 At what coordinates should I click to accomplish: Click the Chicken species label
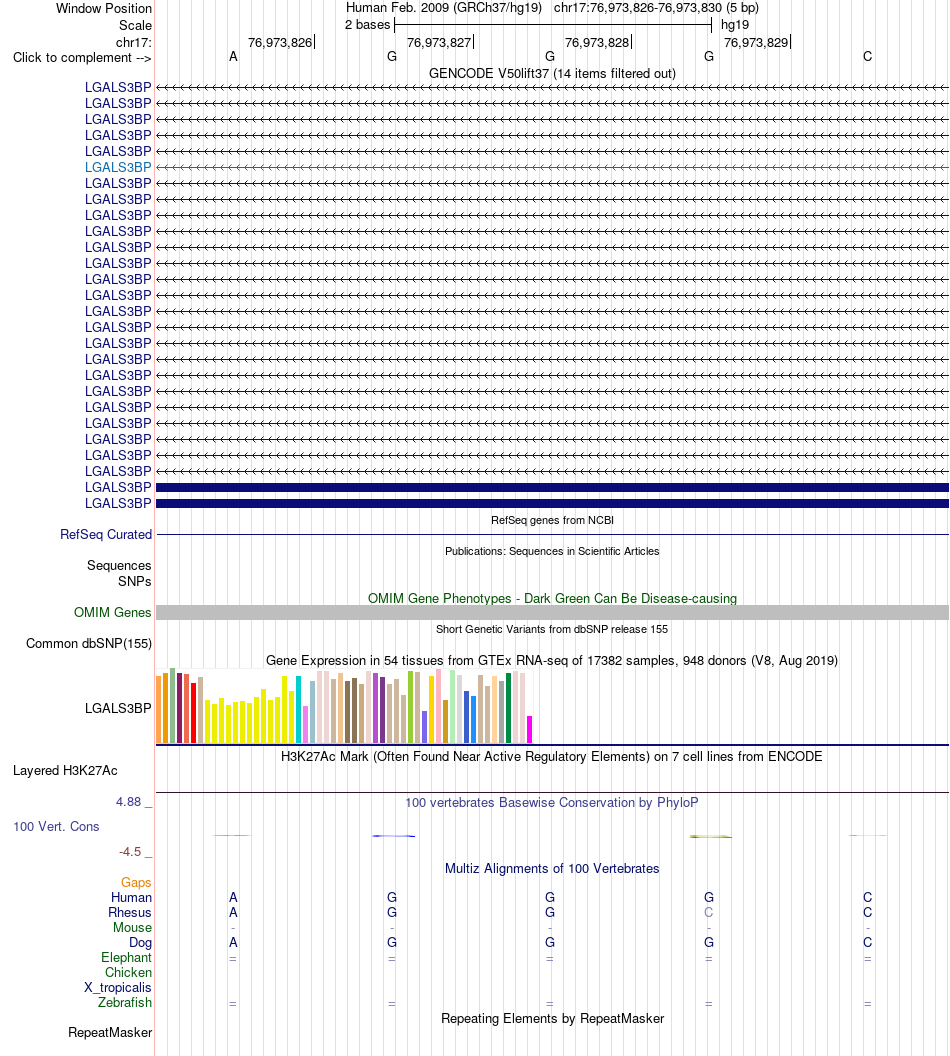point(128,972)
